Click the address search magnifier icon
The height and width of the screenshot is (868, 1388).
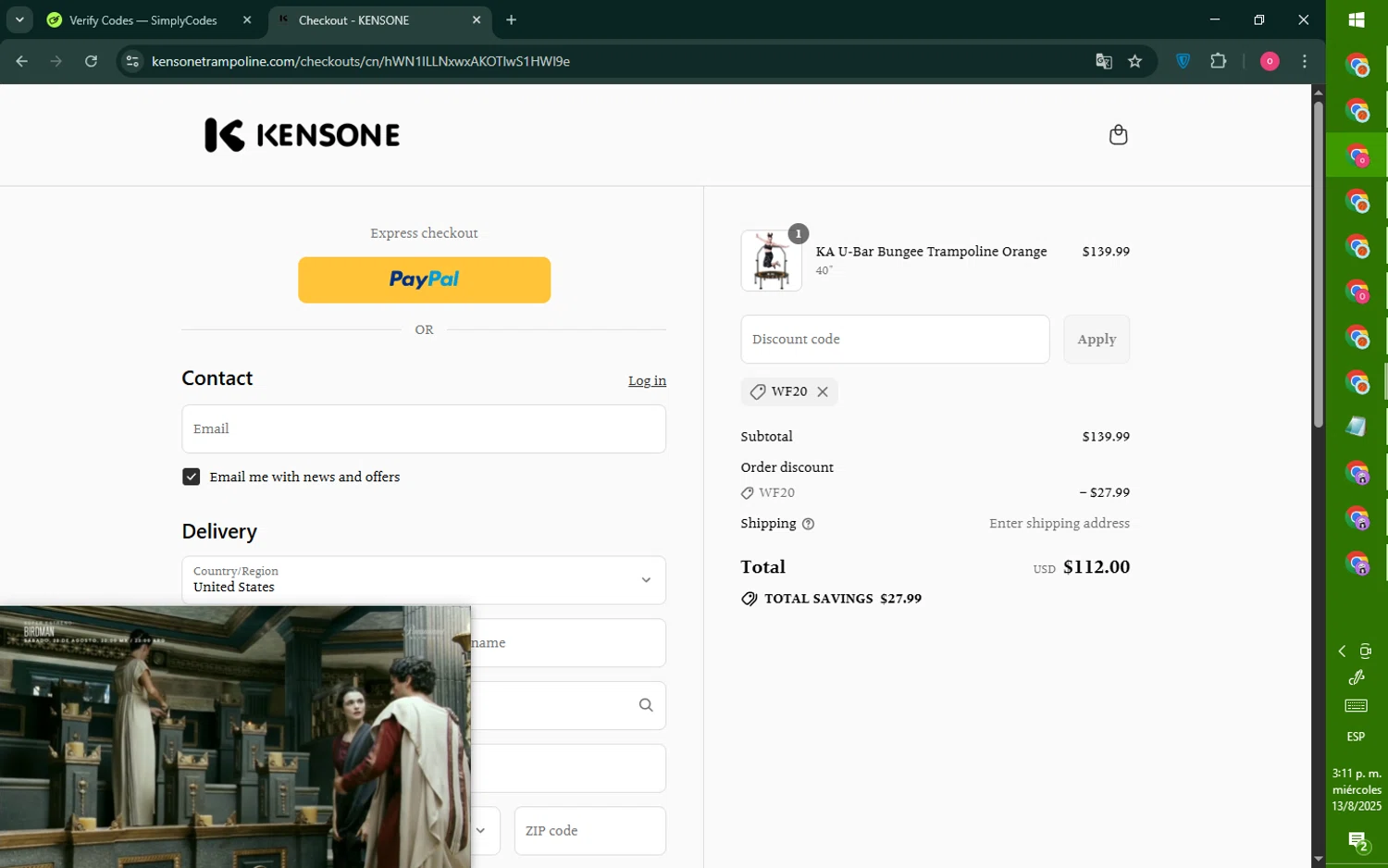point(646,705)
